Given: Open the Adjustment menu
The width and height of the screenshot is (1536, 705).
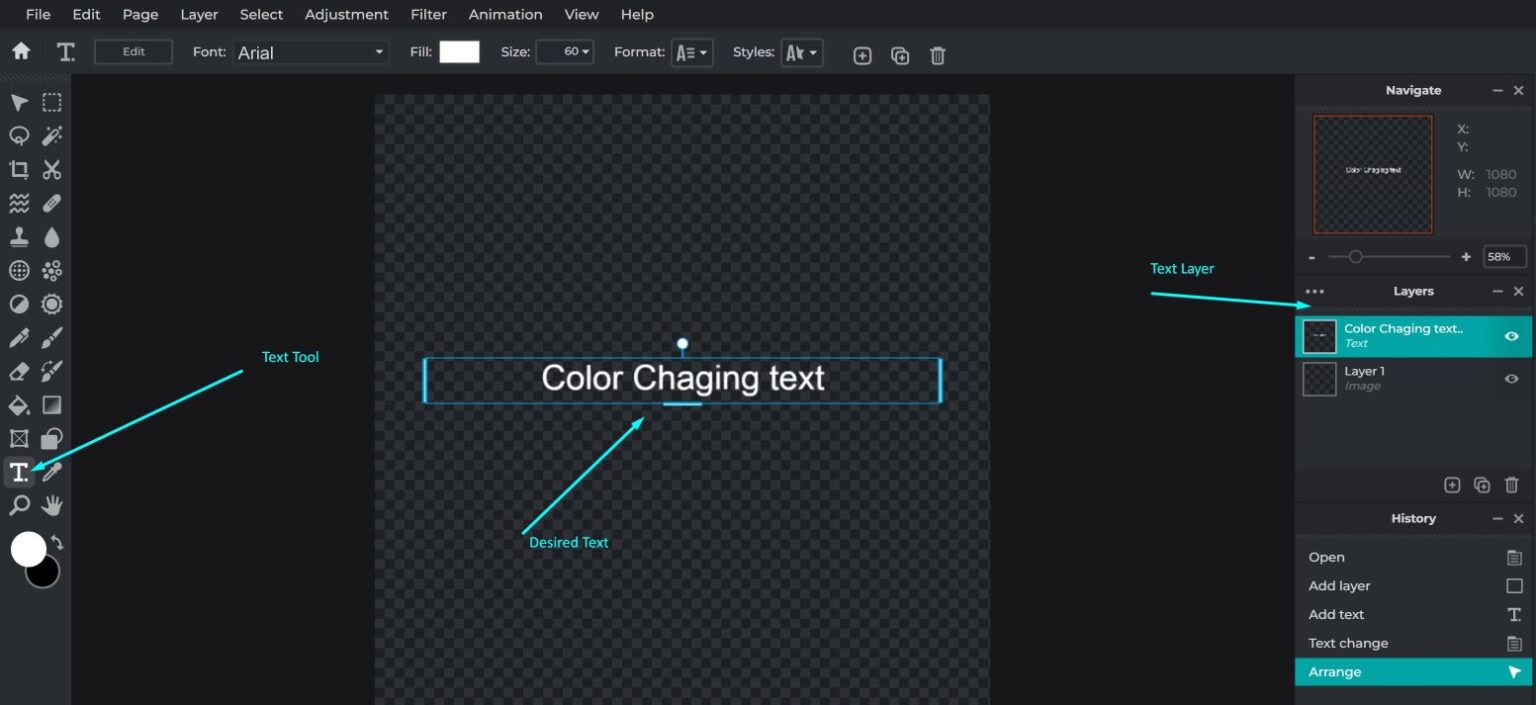Looking at the screenshot, I should point(346,14).
